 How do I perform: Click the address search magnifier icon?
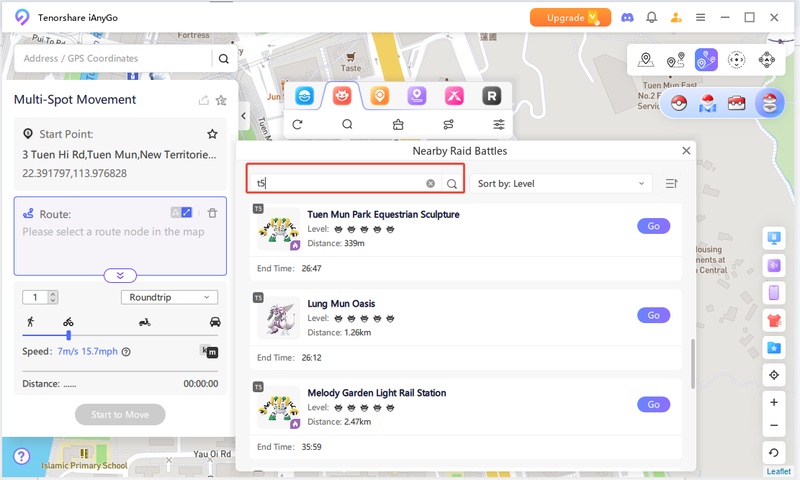223,59
